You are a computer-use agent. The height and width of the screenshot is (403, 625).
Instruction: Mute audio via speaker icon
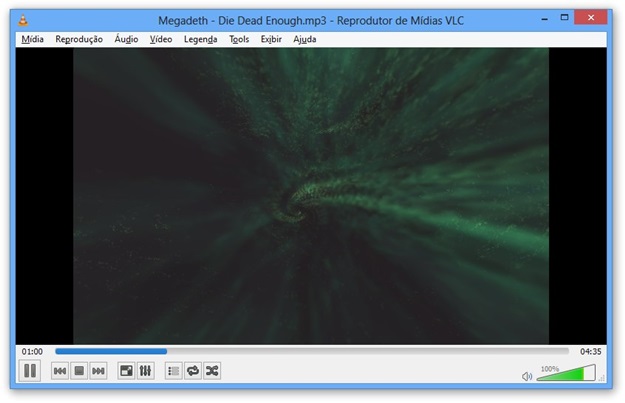(x=527, y=376)
